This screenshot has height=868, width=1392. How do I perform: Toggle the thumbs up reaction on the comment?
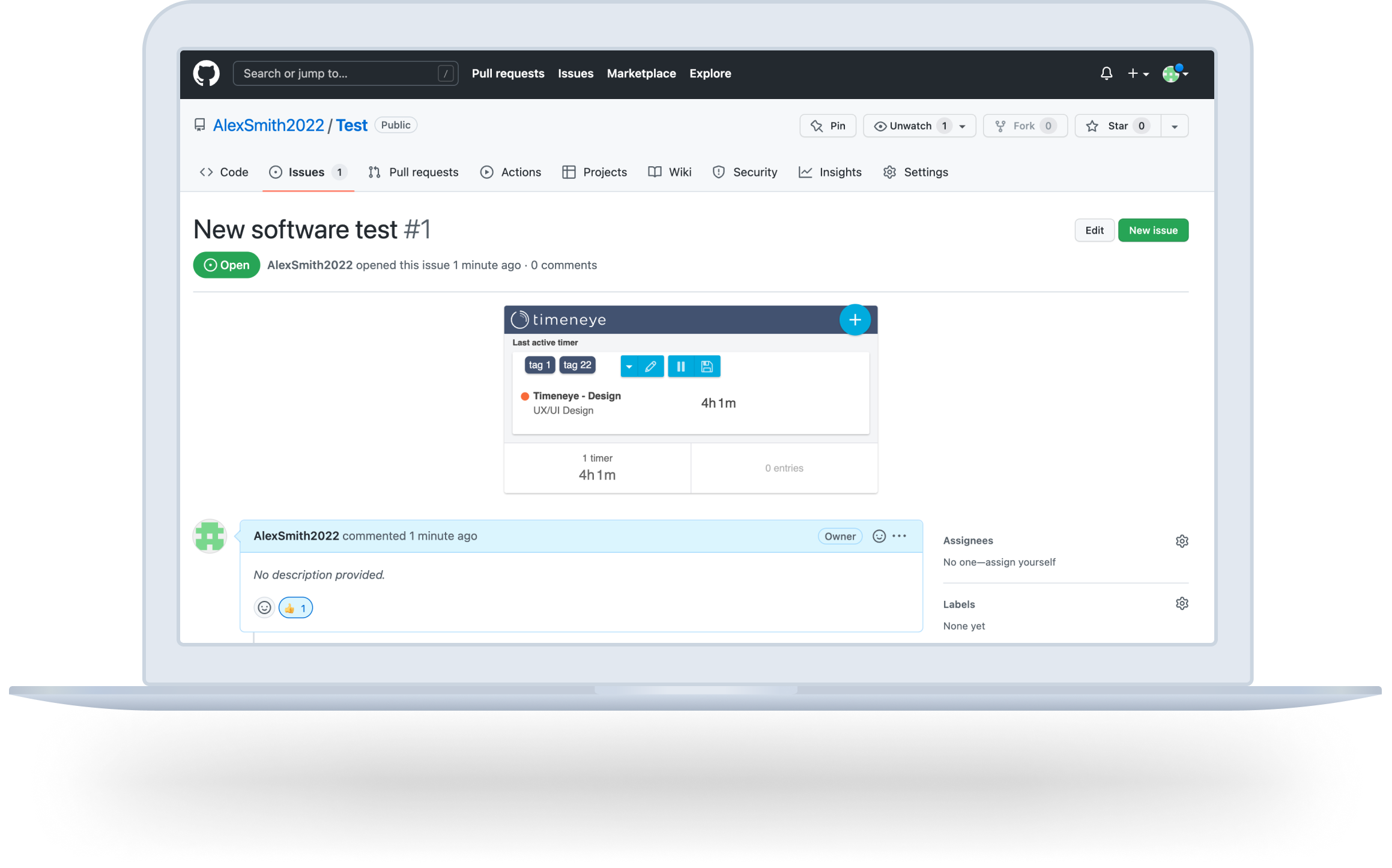click(295, 607)
